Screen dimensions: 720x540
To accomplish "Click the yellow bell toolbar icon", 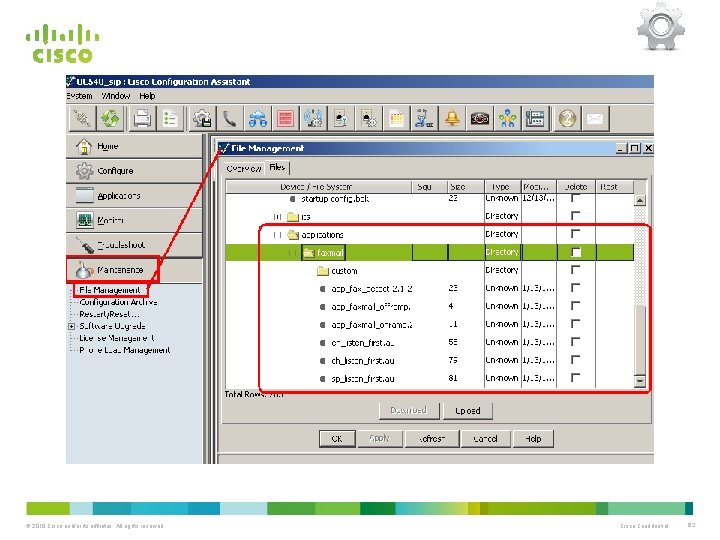I will click(x=452, y=119).
